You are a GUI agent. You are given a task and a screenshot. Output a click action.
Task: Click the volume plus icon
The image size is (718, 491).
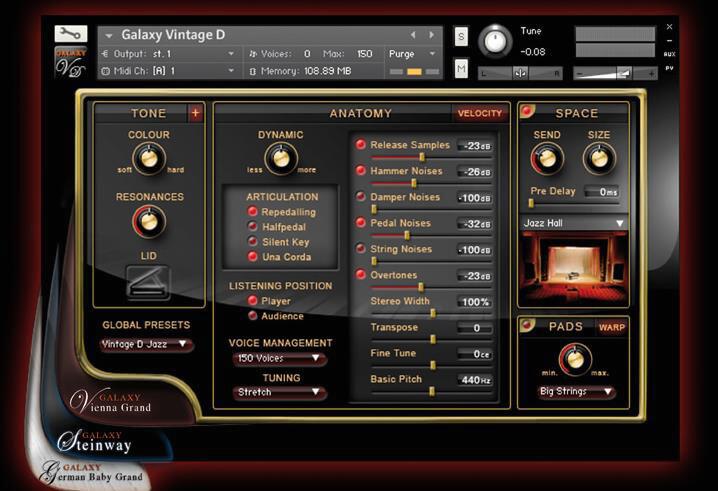point(651,74)
